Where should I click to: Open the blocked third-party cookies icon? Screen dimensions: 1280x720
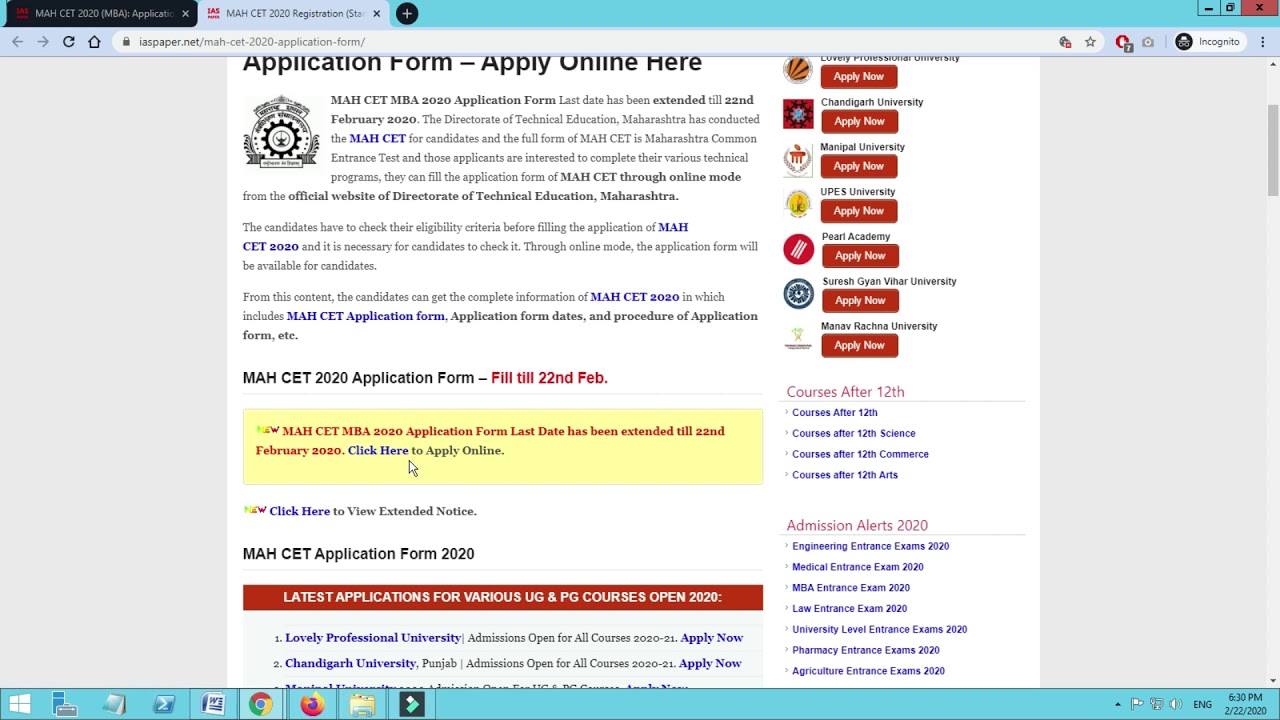tap(1065, 42)
